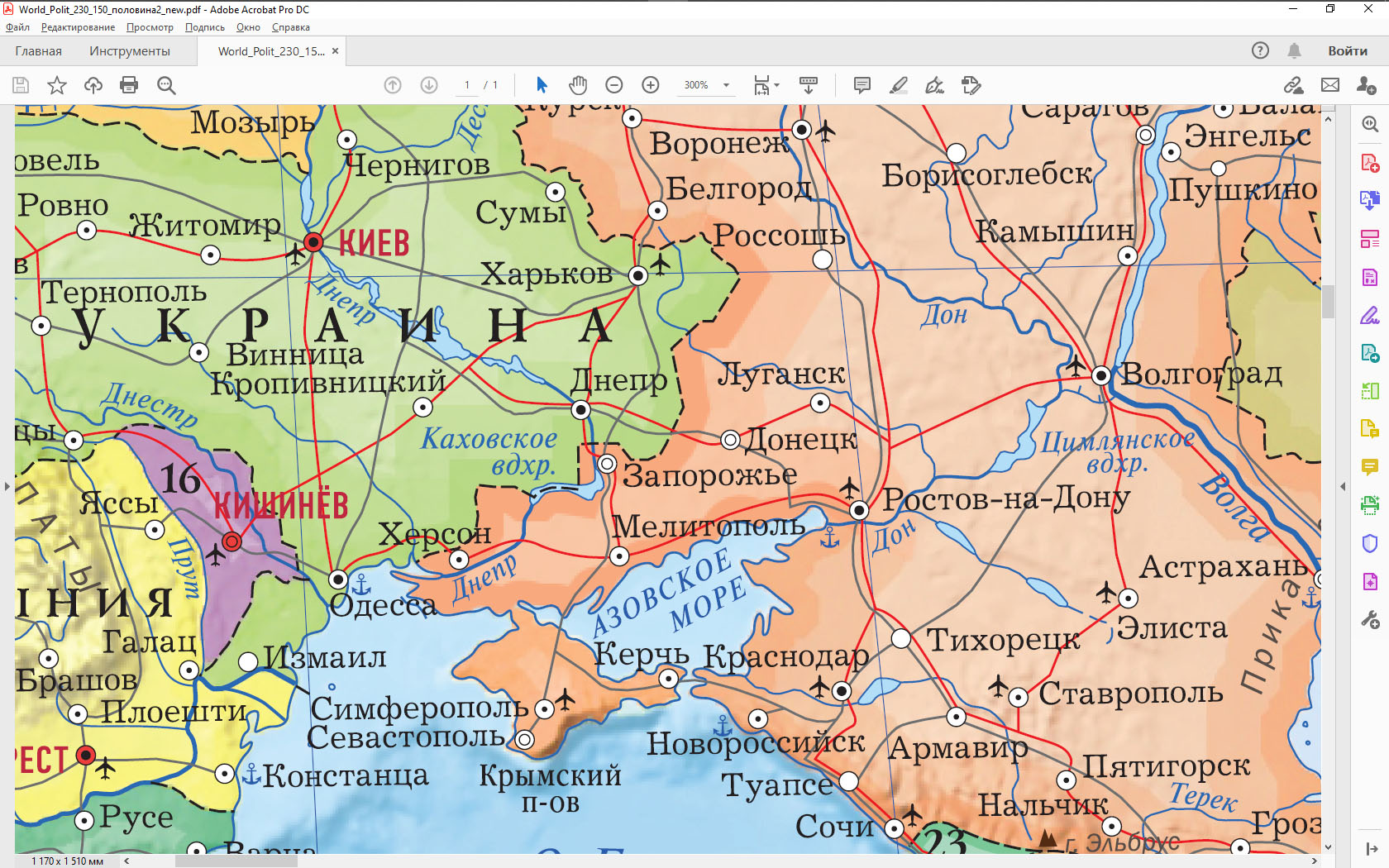Click the vertical scrollbar thumb
Viewport: 1389px width, 868px height.
pos(1328,302)
